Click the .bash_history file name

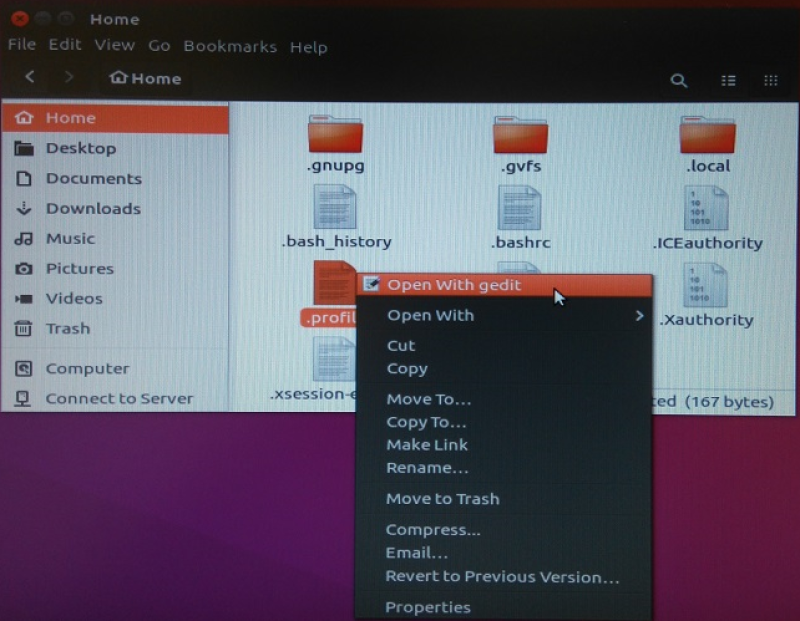tap(337, 241)
